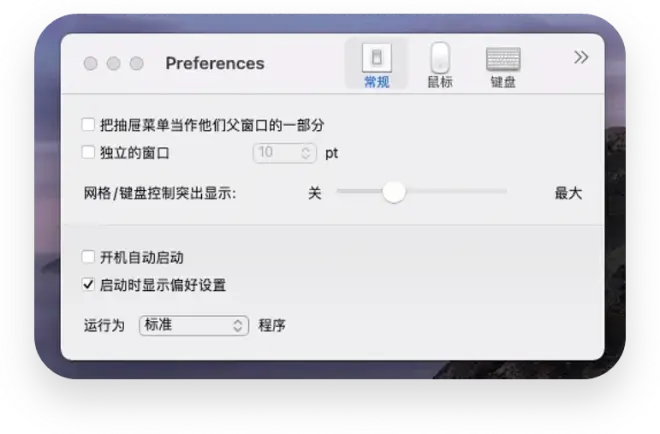Click the 关 label of slider
Viewport: 660px width, 434px height.
click(x=314, y=193)
